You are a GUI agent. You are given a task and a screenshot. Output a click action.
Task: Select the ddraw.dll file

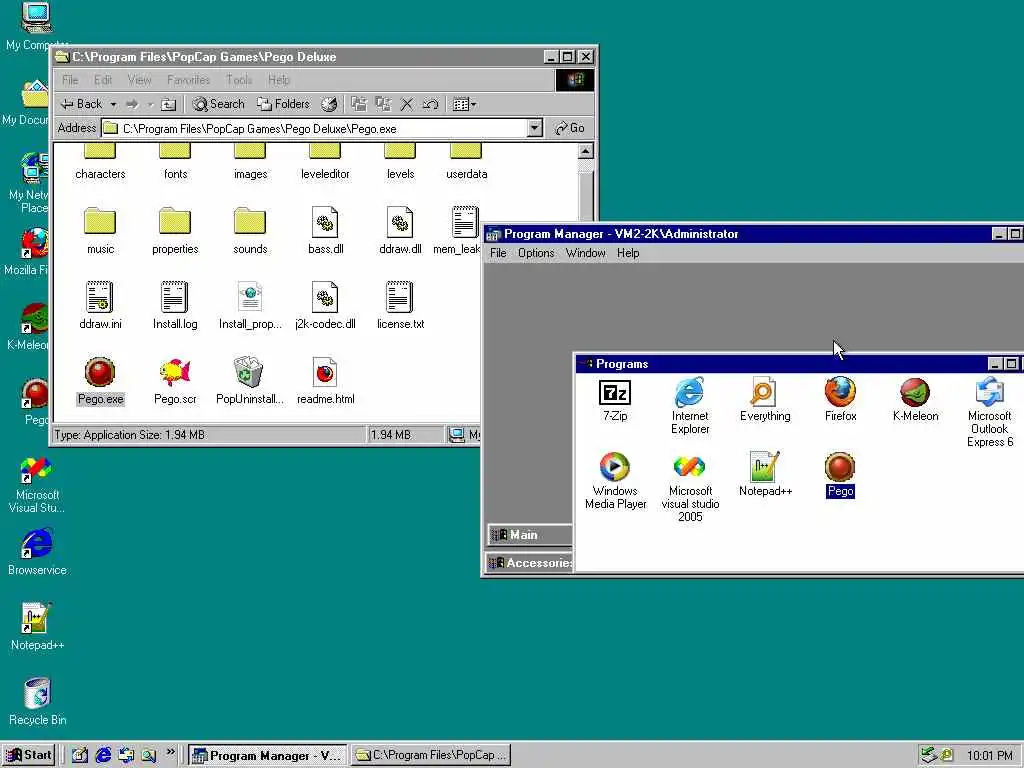point(400,231)
